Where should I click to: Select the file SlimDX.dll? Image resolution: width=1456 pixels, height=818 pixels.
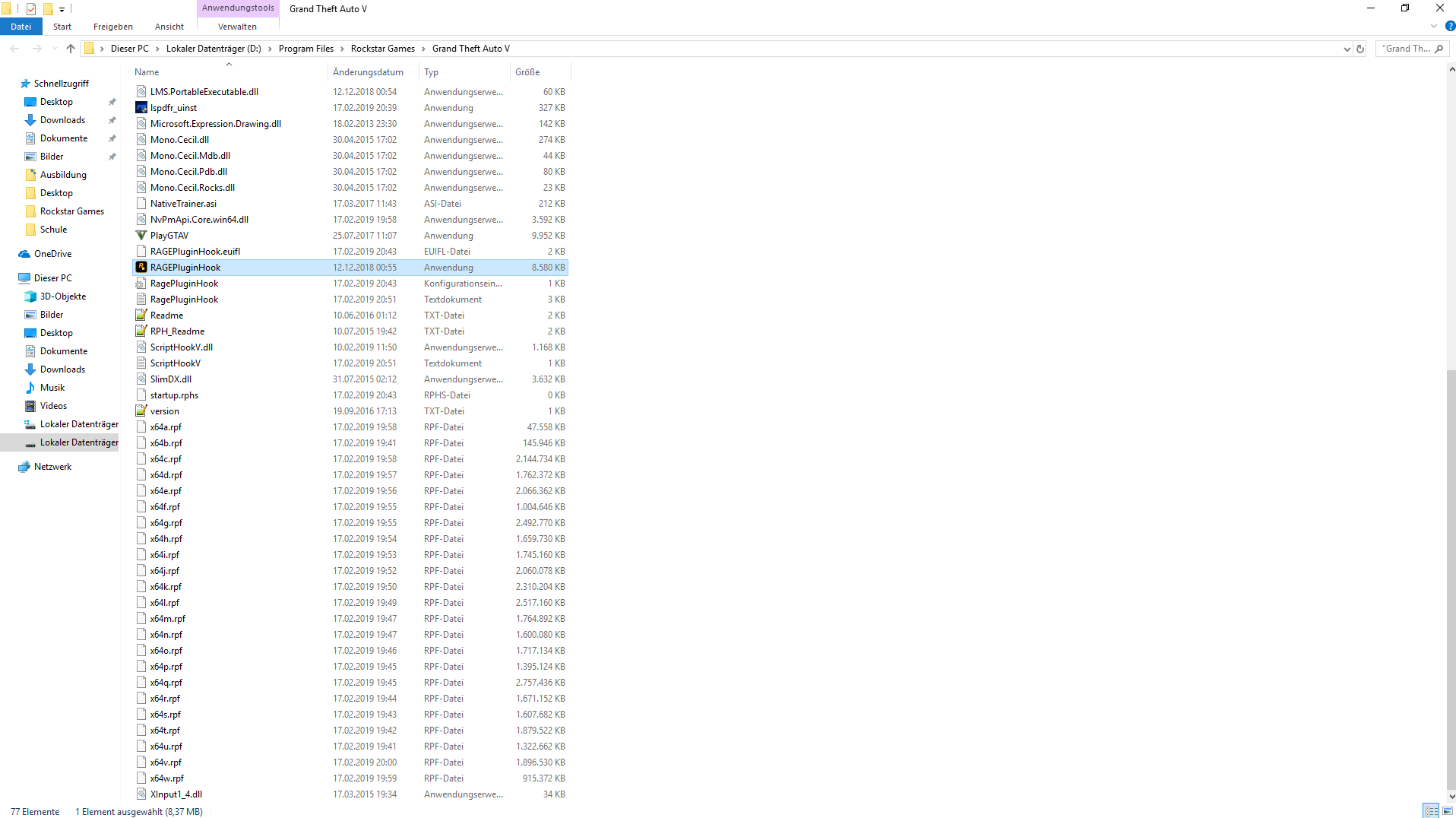point(350,379)
